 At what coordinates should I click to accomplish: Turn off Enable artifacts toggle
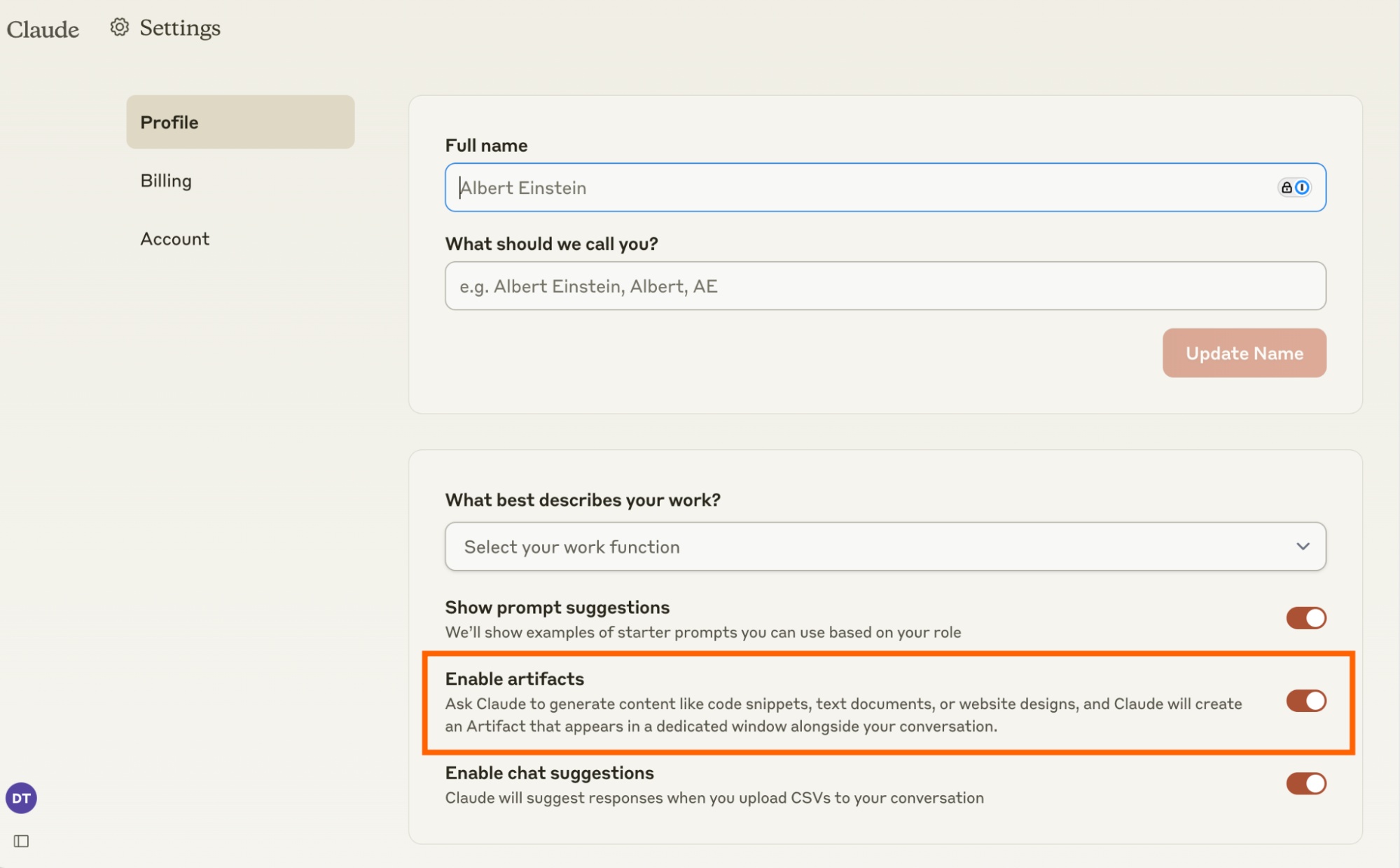coord(1305,701)
